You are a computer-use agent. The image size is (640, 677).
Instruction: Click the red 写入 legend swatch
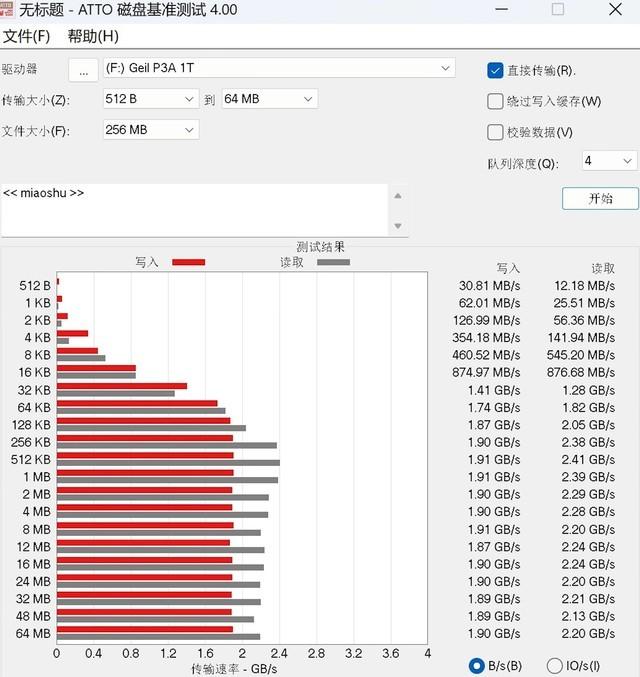tap(189, 262)
